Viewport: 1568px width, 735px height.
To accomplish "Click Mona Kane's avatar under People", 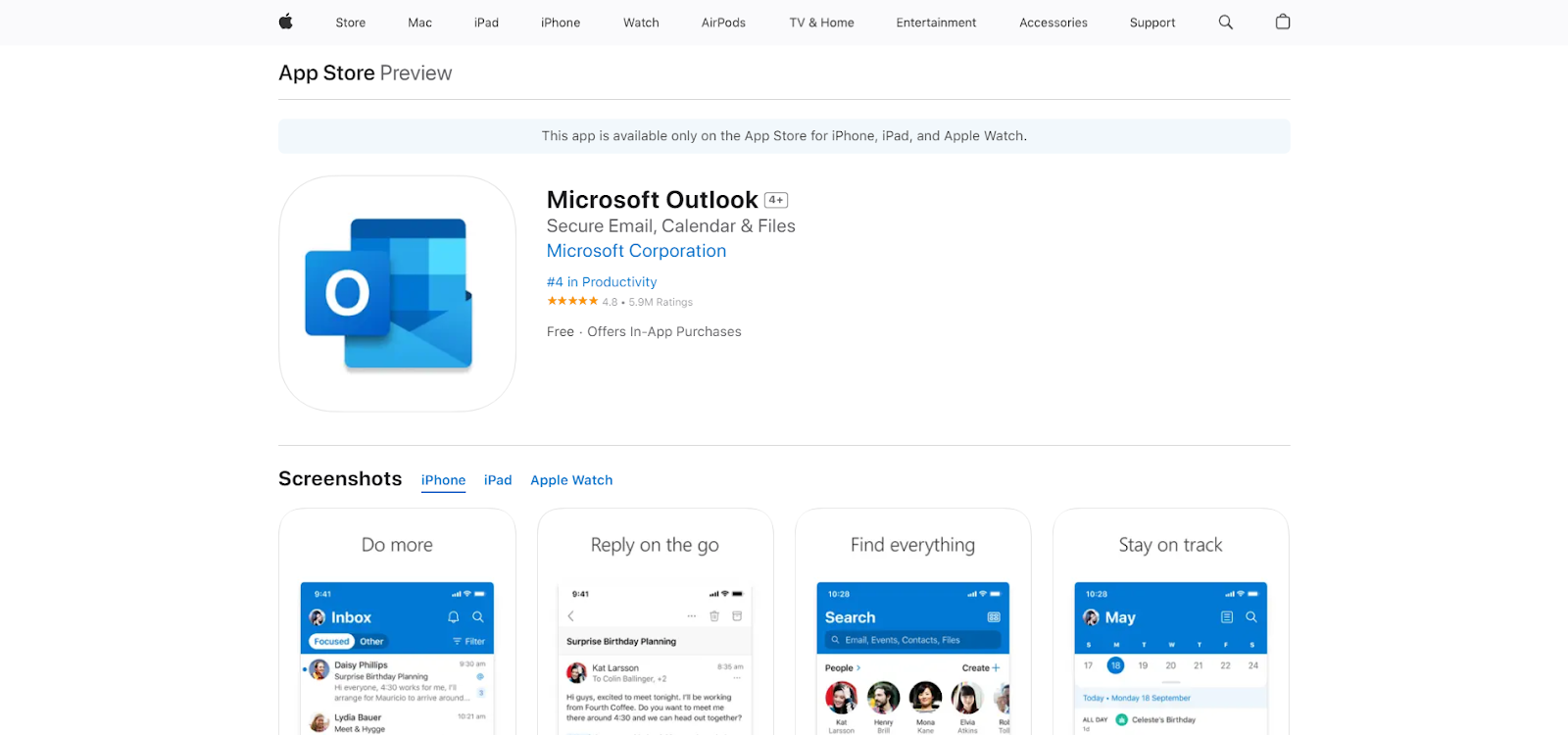I will 925,698.
